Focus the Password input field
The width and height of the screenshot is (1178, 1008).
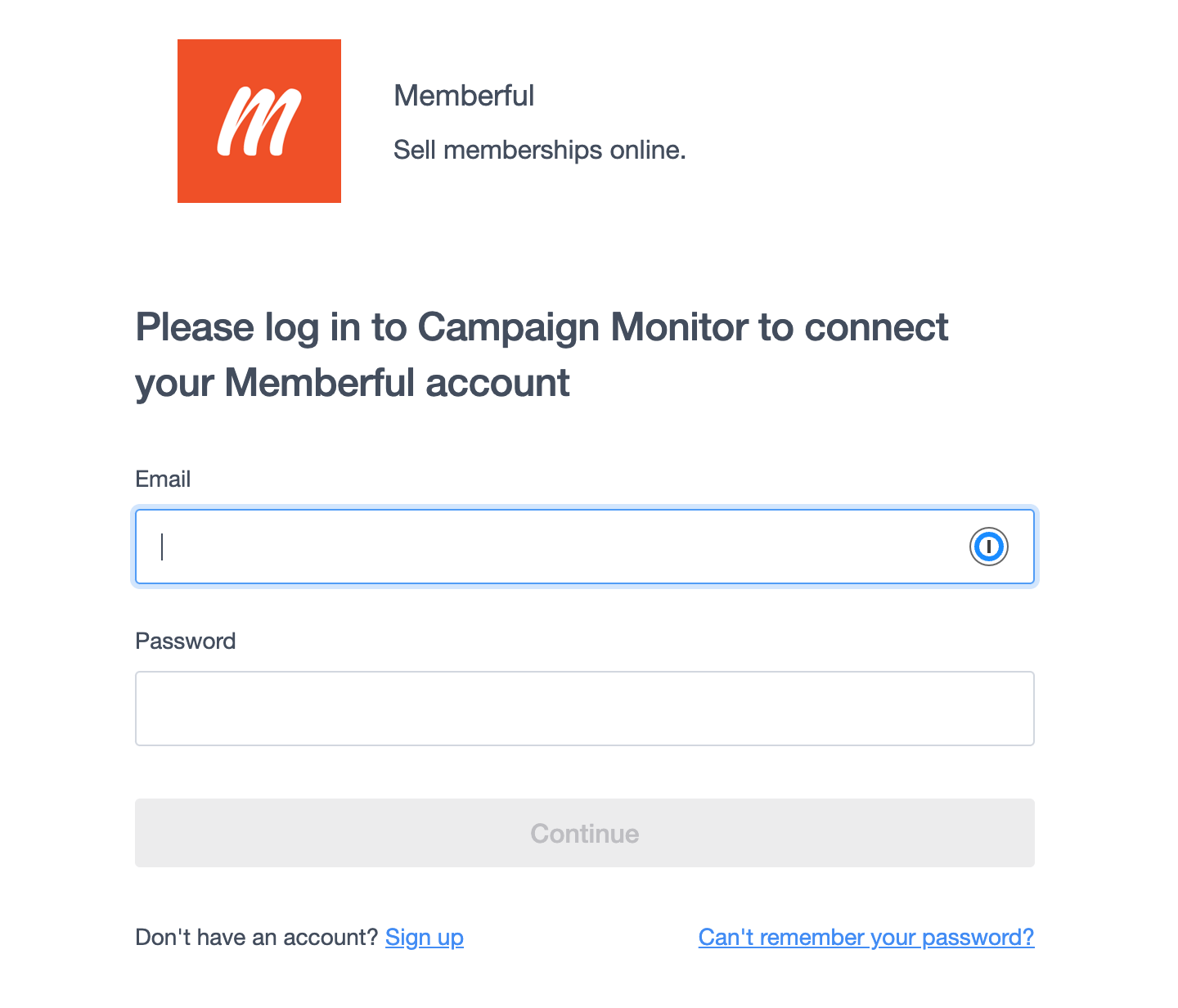pos(585,709)
